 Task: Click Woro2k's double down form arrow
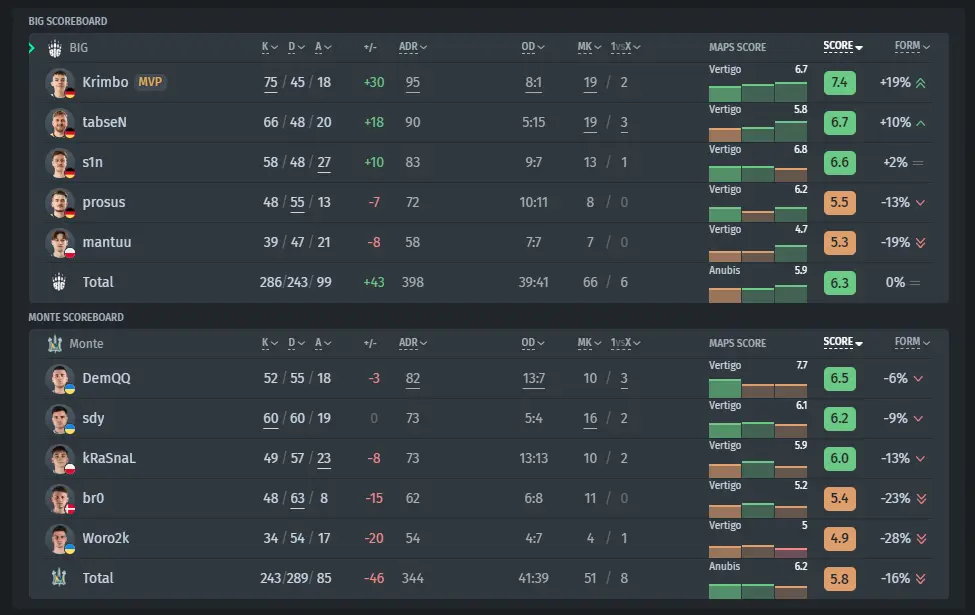[x=922, y=539]
